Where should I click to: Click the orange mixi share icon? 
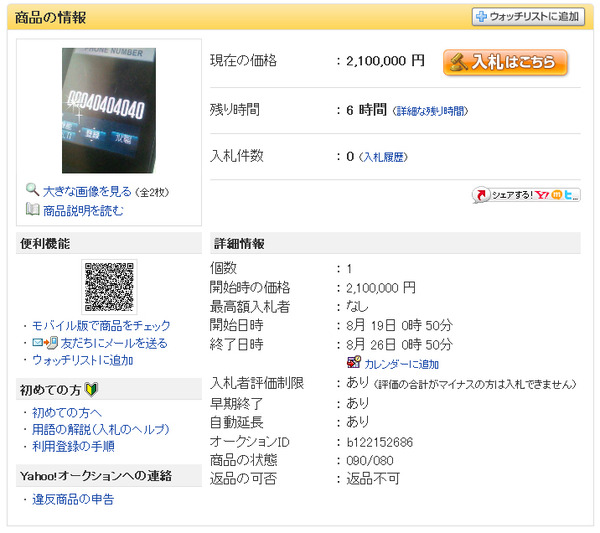tap(557, 195)
